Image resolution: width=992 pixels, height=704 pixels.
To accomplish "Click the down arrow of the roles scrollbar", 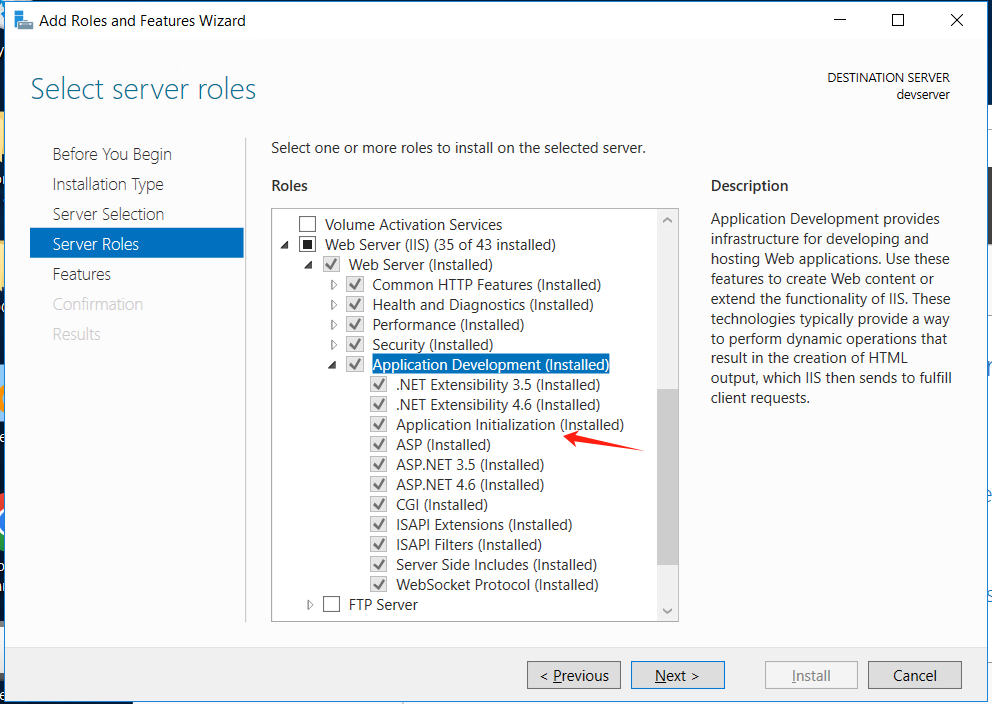I will click(667, 610).
